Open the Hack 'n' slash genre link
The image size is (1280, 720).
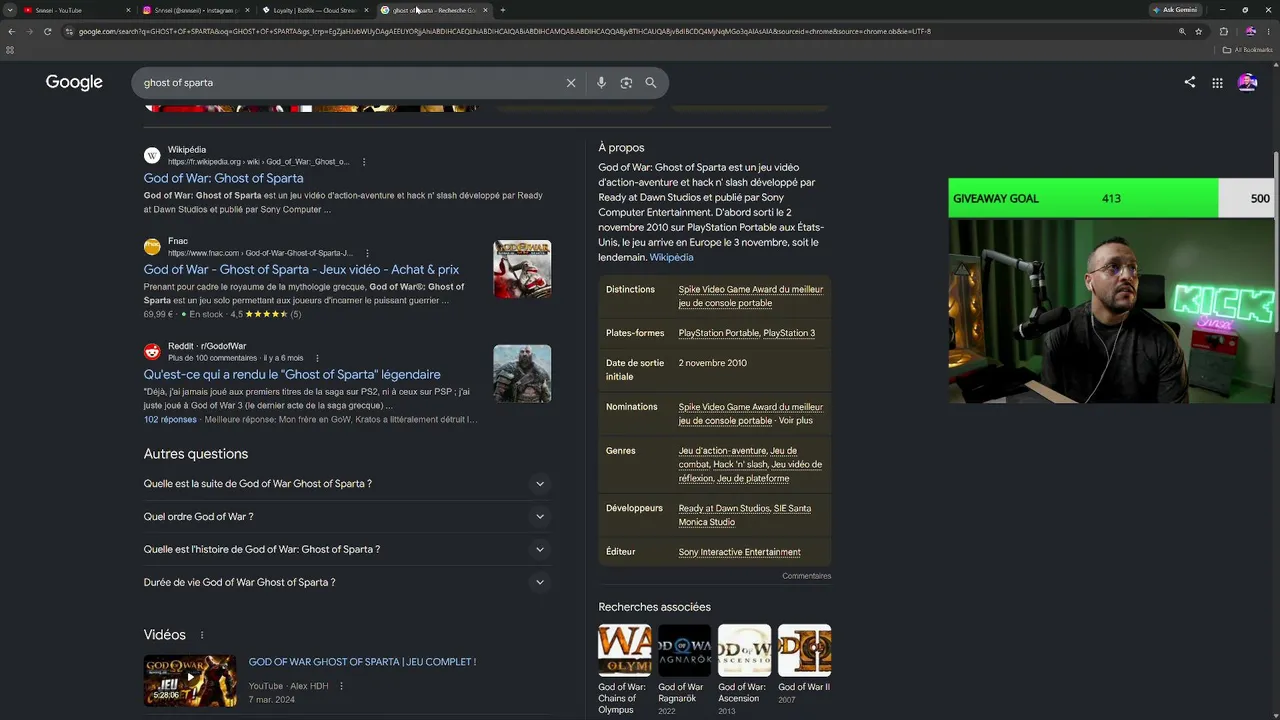740,465
